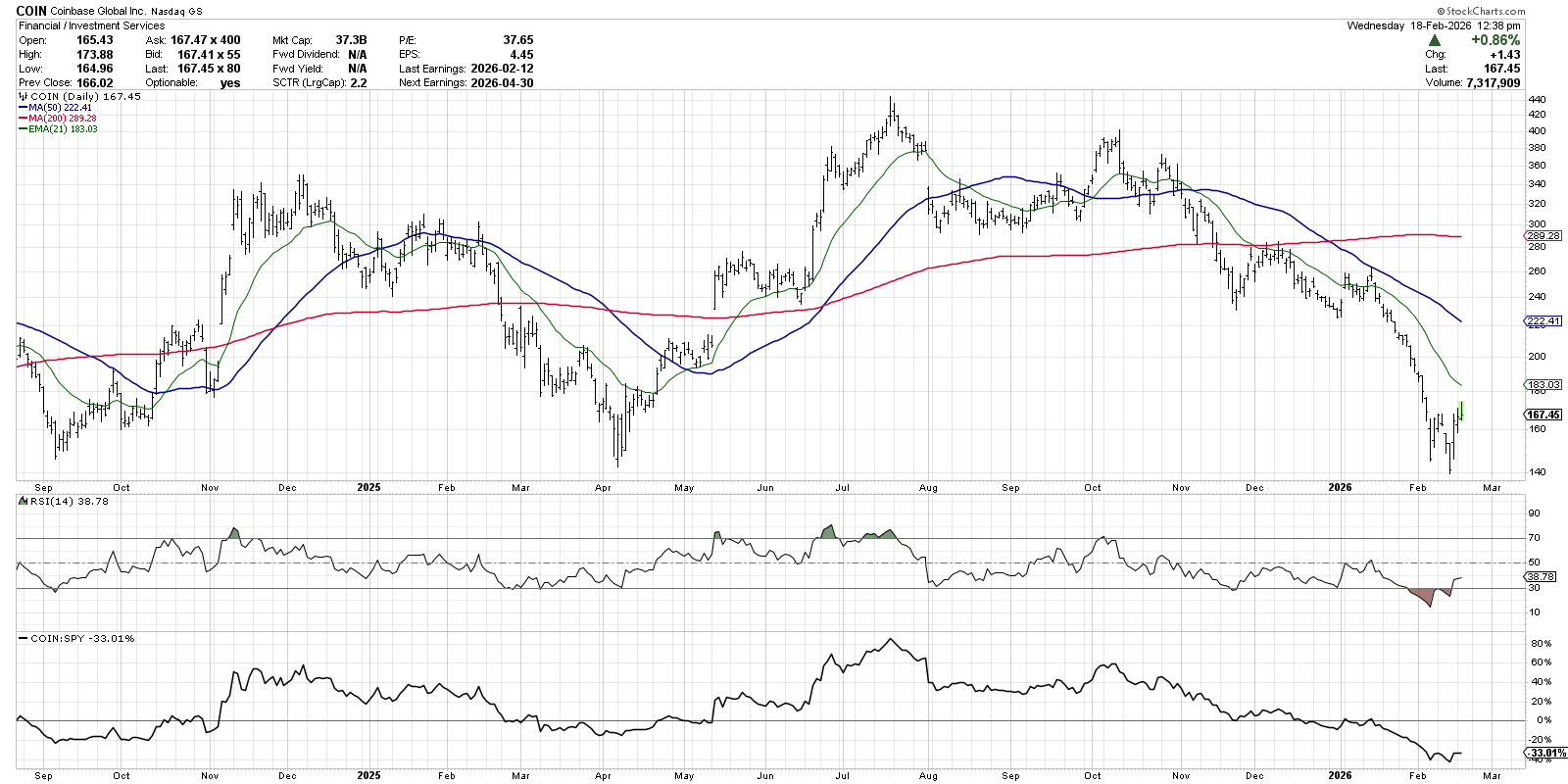
Task: Click the 183.03 EMA(21) price axis tag
Action: pyautogui.click(x=1543, y=385)
